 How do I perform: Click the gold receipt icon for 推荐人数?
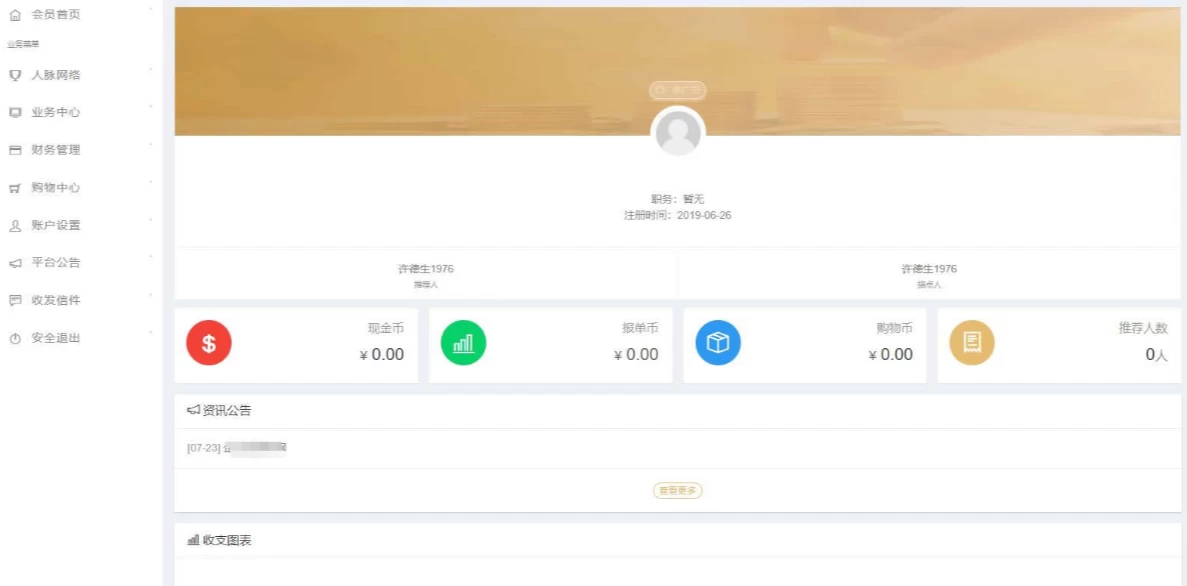click(x=972, y=343)
